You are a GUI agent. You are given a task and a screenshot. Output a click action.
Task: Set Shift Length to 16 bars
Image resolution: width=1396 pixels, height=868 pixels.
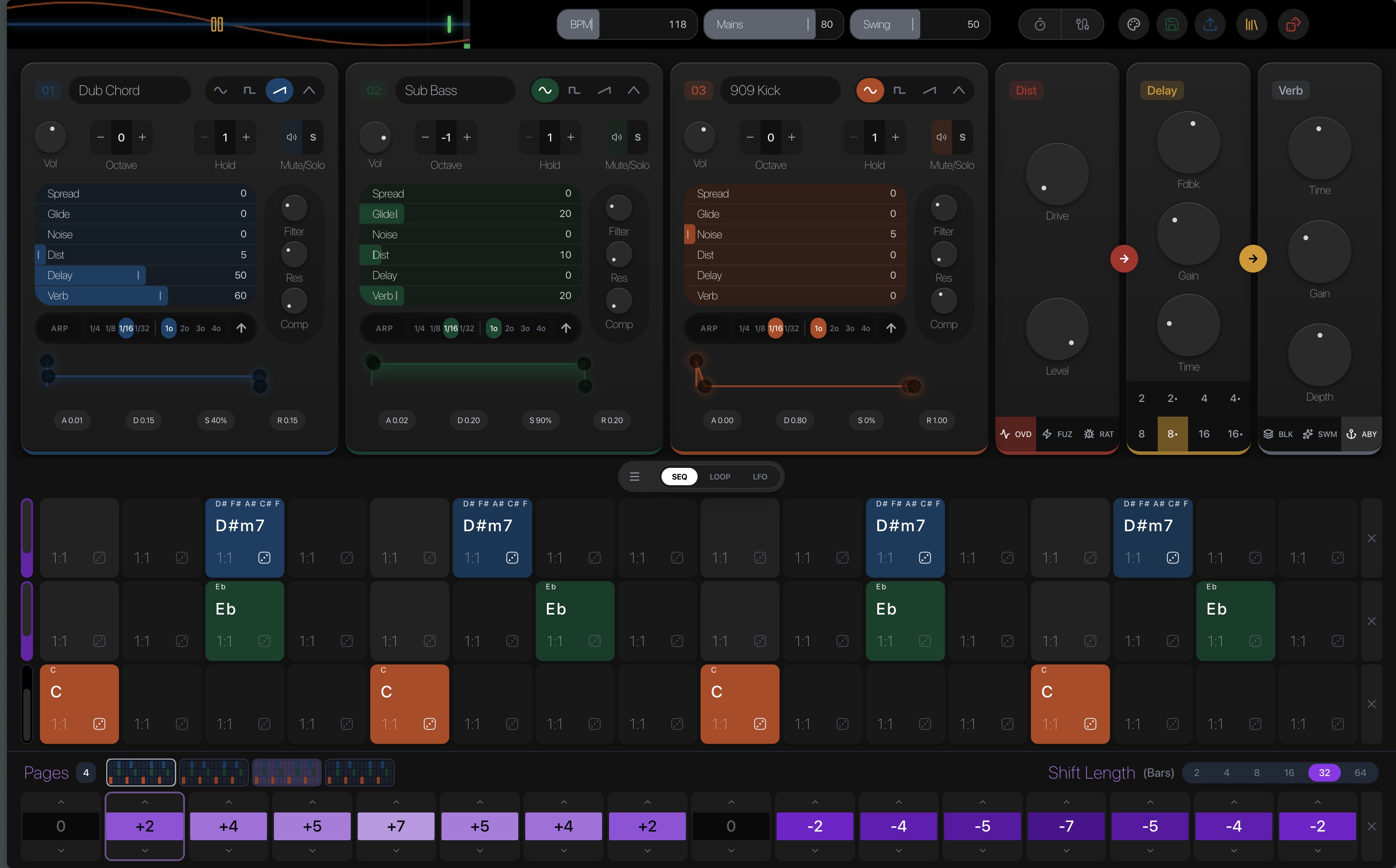1289,773
